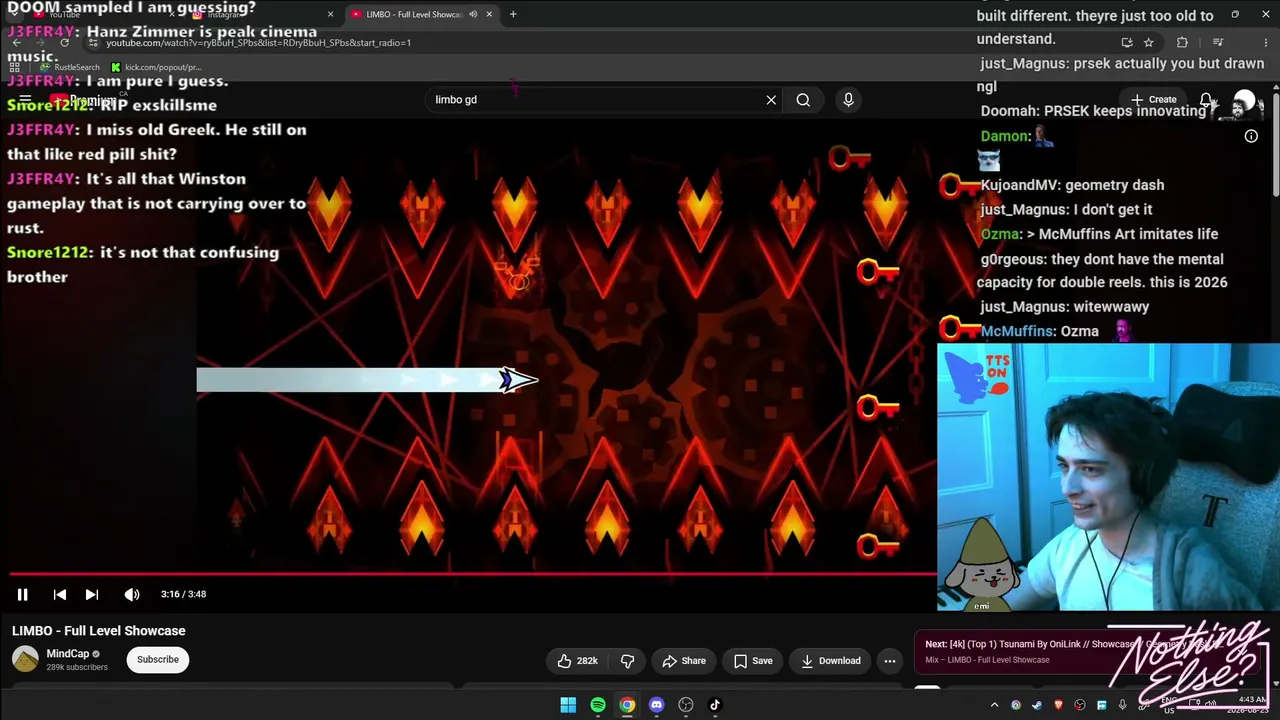Pause the LIMBO video
The height and width of the screenshot is (720, 1280).
coord(22,594)
